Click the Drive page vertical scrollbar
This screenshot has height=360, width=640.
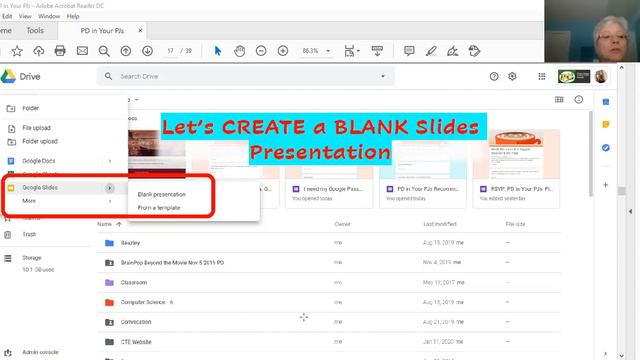tap(591, 153)
